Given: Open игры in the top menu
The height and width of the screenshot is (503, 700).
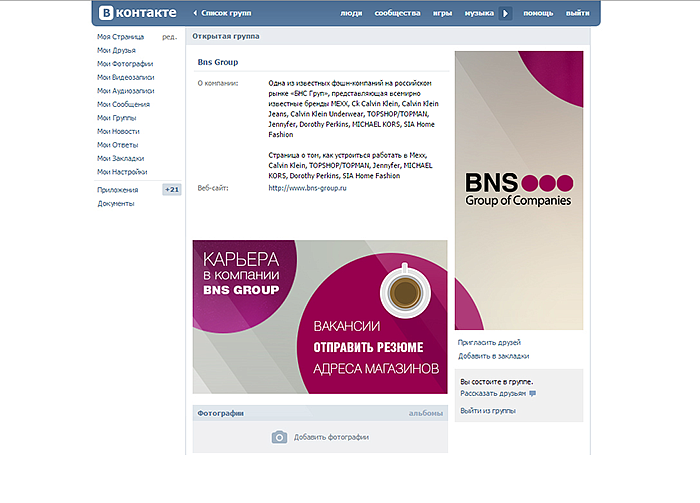Looking at the screenshot, I should pos(442,13).
